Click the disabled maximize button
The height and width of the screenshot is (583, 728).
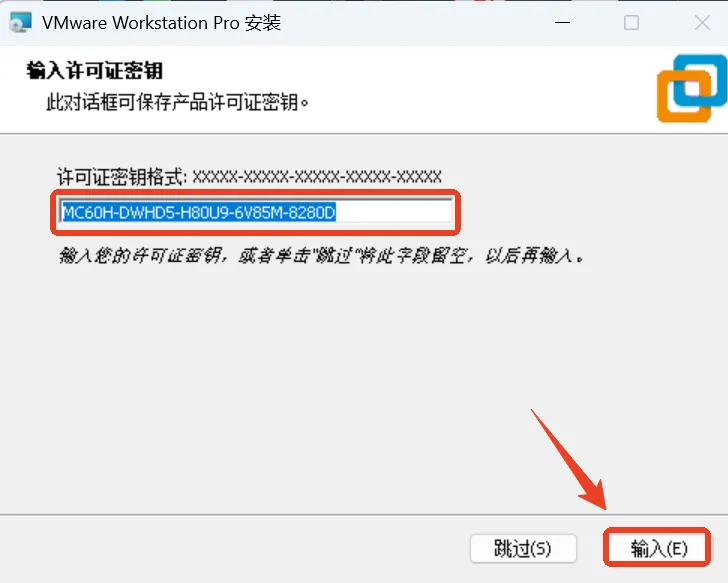pos(631,22)
